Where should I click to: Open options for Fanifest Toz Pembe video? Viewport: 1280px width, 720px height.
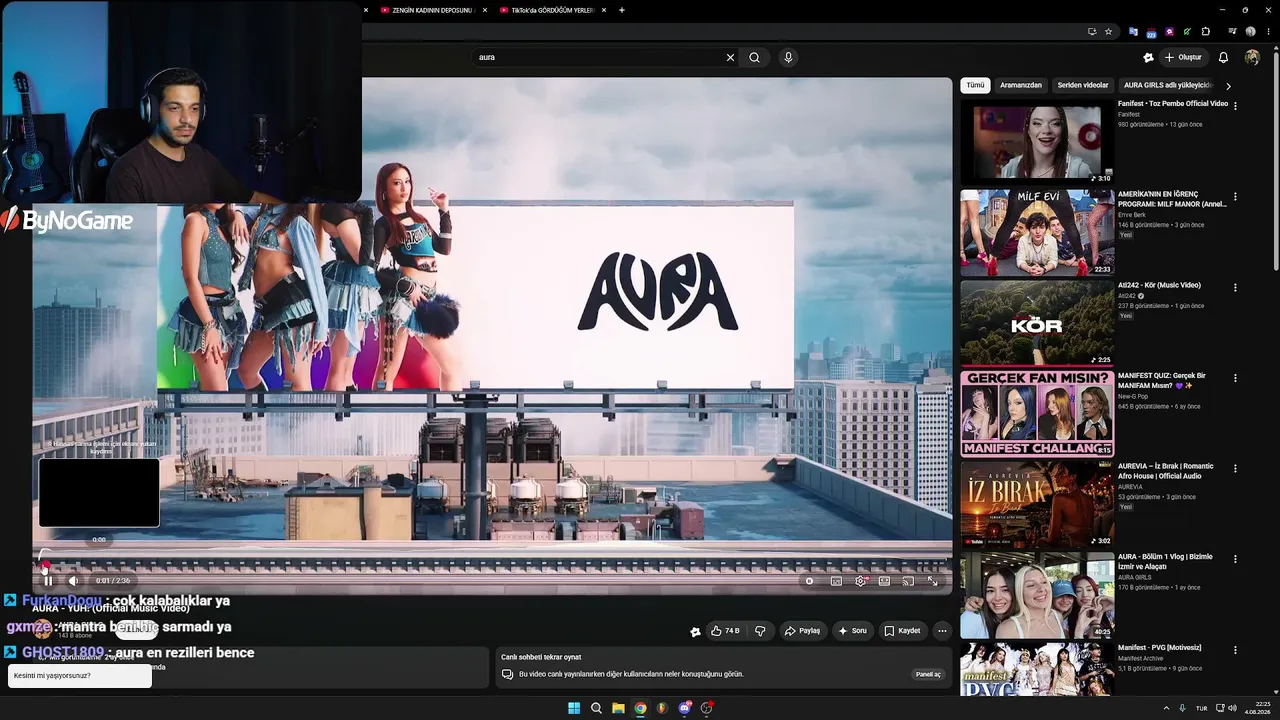click(x=1235, y=105)
